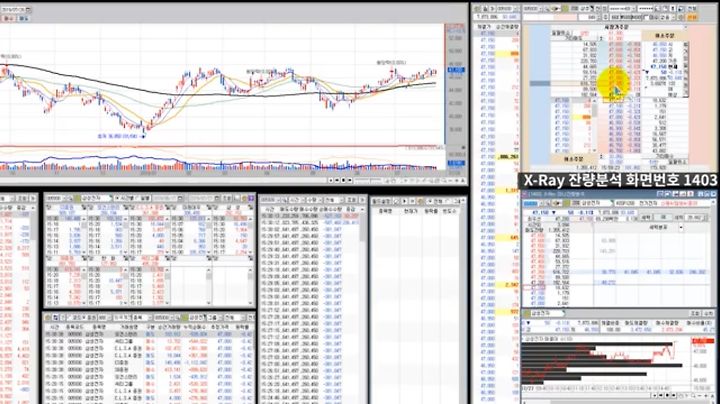This screenshot has width=720, height=404.
Task: Click the green stock icon in the broker flow table toolbar
Action: tap(185, 318)
